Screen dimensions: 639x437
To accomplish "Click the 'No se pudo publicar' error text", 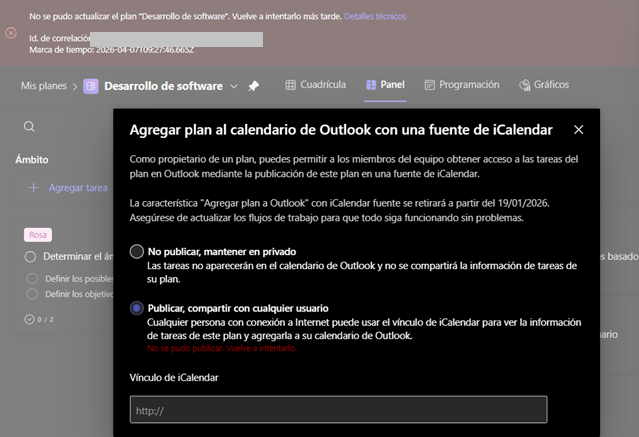I will tap(222, 348).
